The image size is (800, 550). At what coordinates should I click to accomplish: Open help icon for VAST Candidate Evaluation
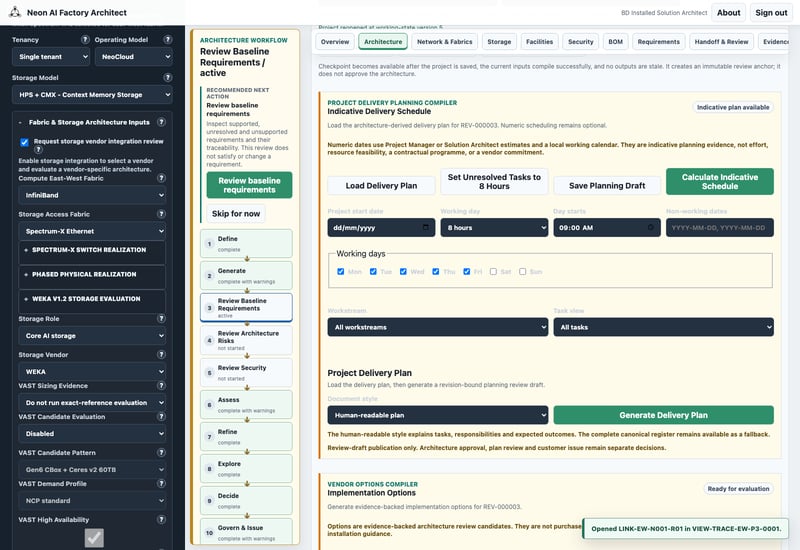coord(161,416)
